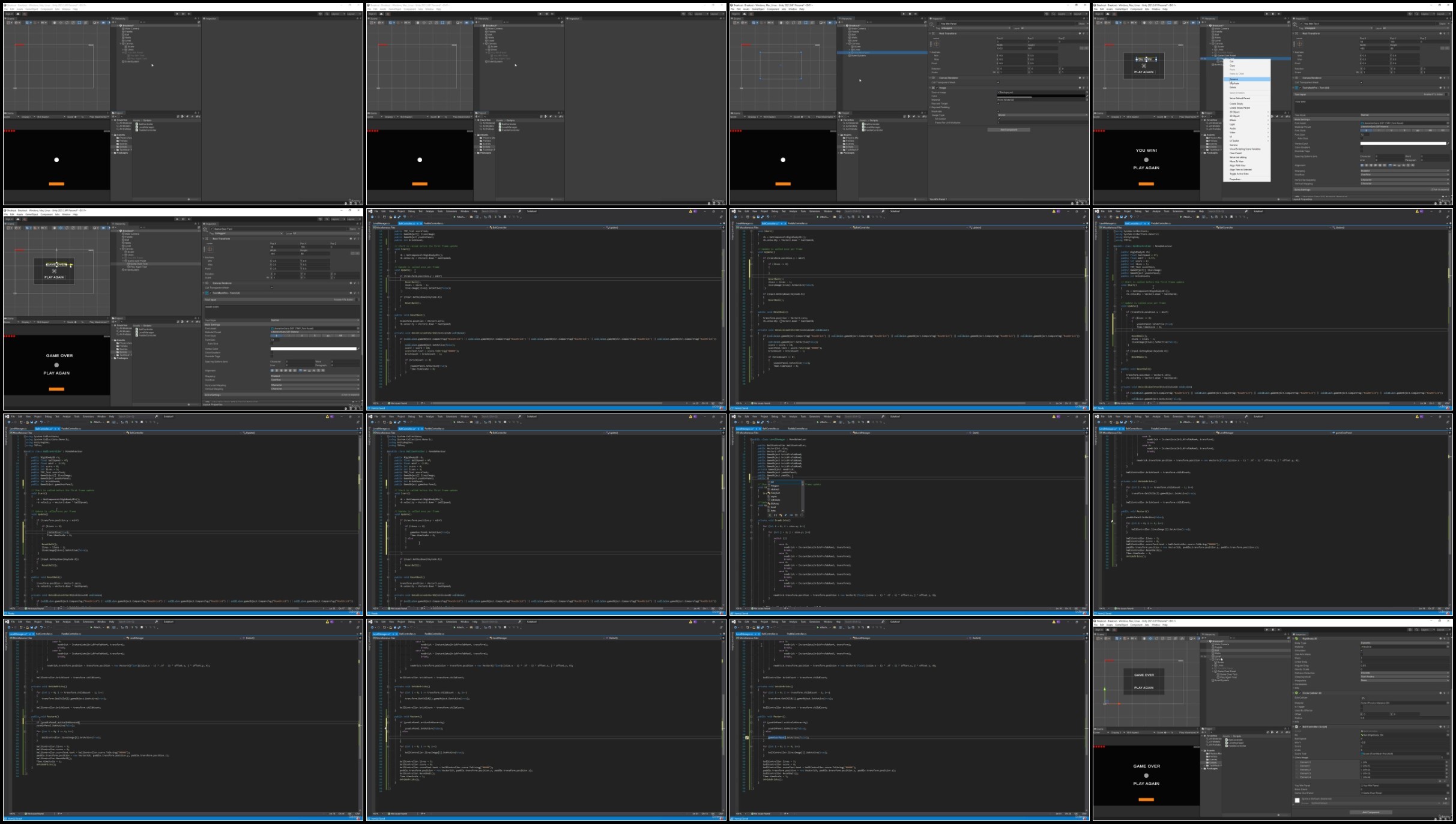Click the Play button in the Rigidbody 2D Unity frame
The image size is (1456, 824).
click(x=1267, y=630)
